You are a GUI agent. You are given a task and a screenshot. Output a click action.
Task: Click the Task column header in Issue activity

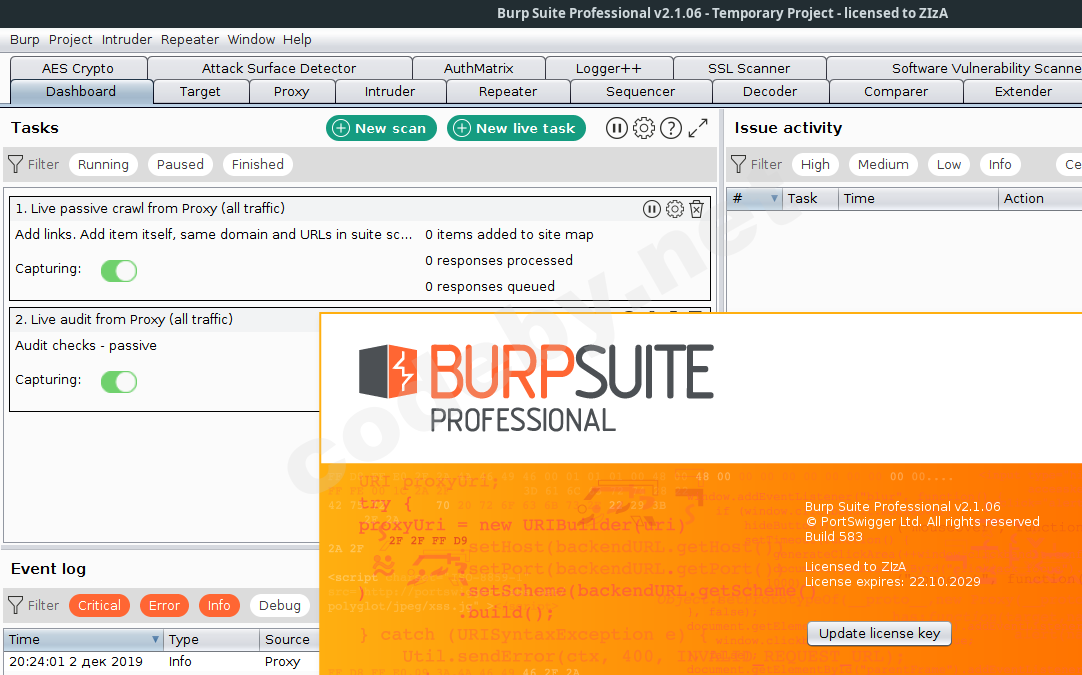tap(810, 199)
